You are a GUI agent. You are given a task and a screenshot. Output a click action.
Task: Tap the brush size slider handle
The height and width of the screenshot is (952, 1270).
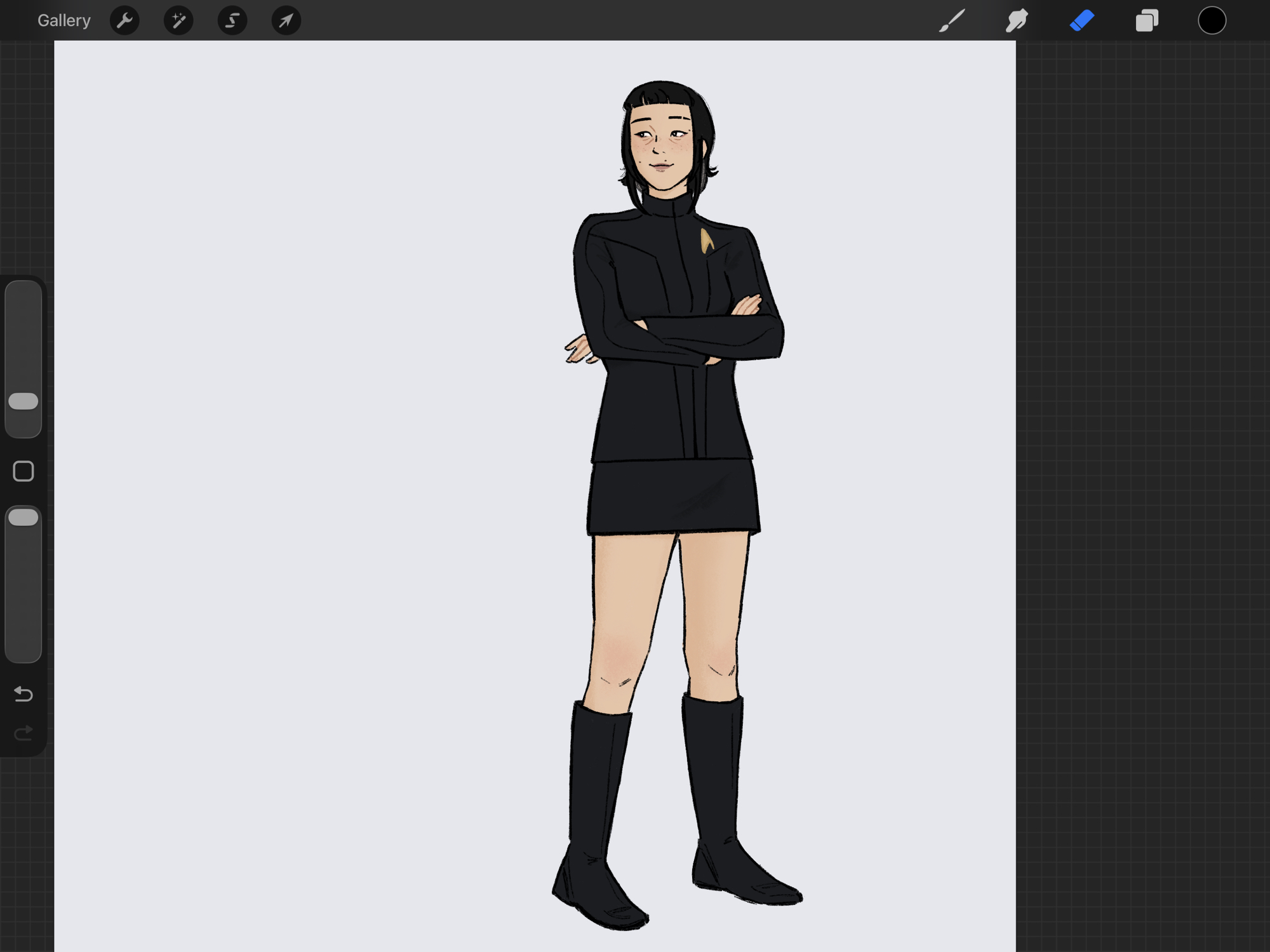23,401
